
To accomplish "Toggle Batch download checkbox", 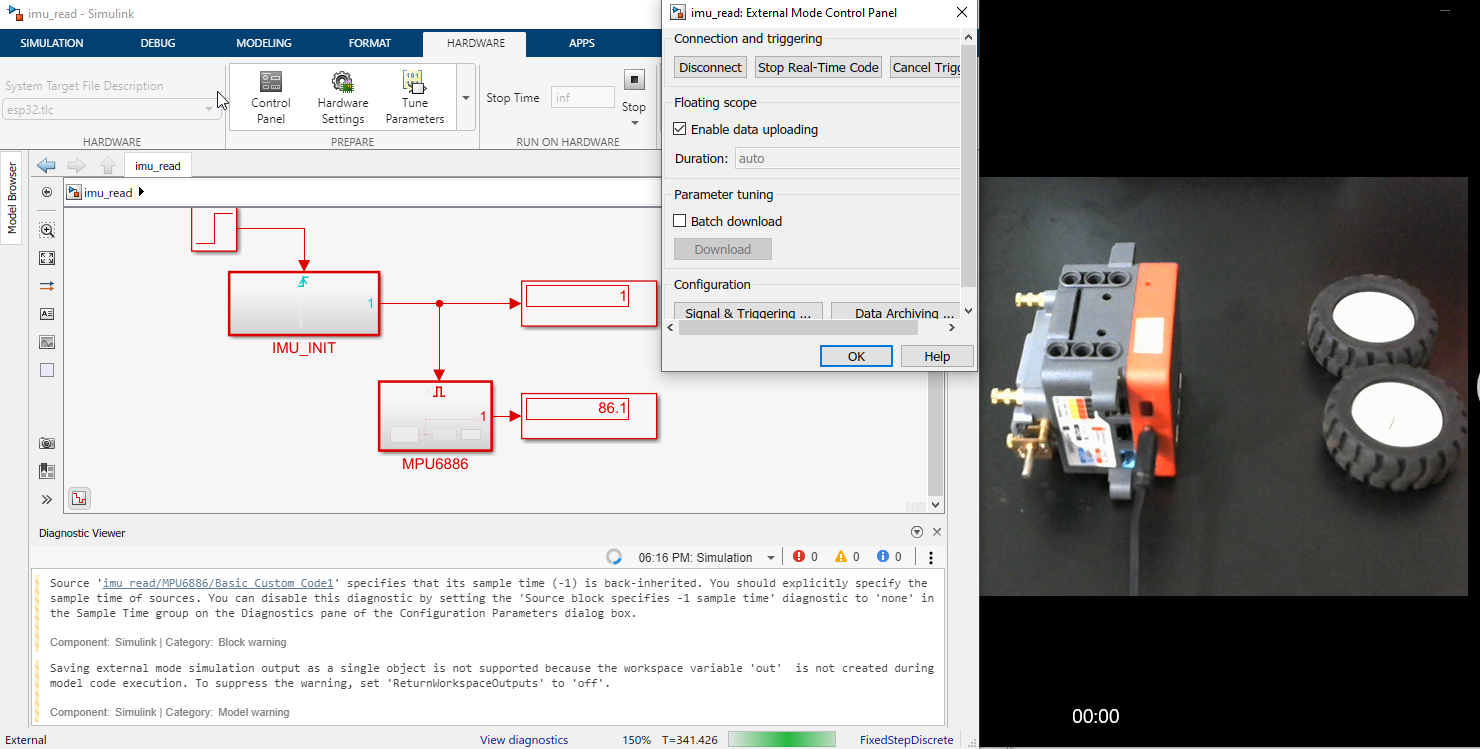I will pos(680,221).
